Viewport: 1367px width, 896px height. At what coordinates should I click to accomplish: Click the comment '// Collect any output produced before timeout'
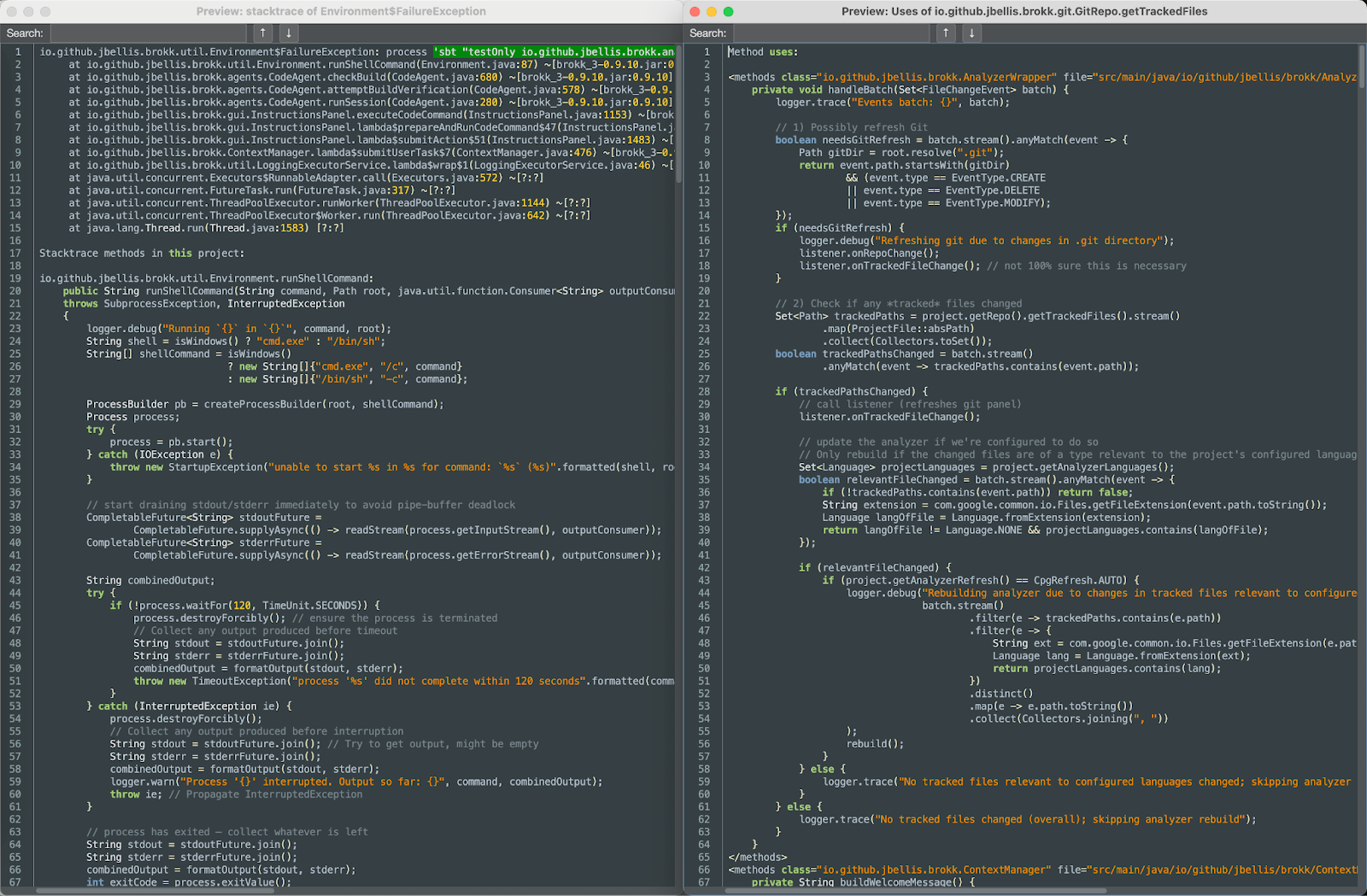pyautogui.click(x=266, y=630)
